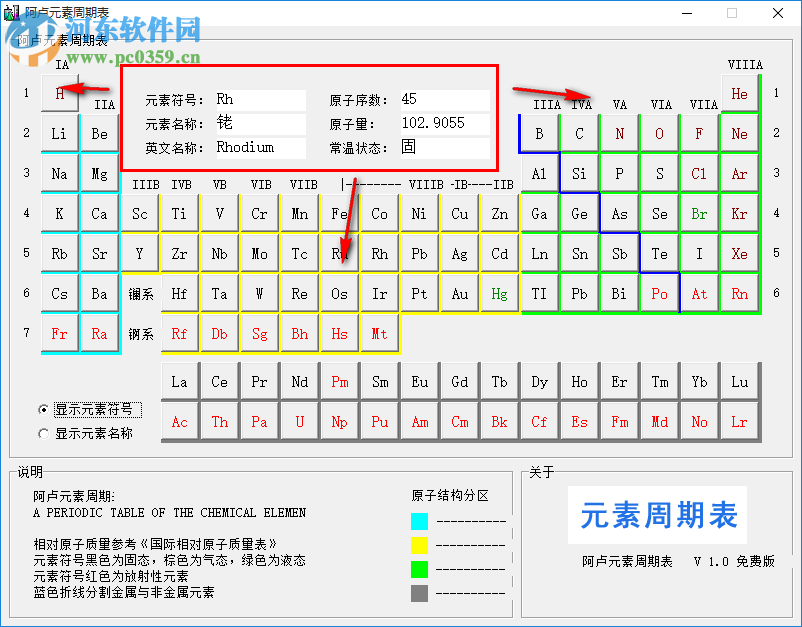Viewport: 802px width, 627px height.
Task: Click the cyan swatch in 原子结构分区 legend
Action: 418,521
